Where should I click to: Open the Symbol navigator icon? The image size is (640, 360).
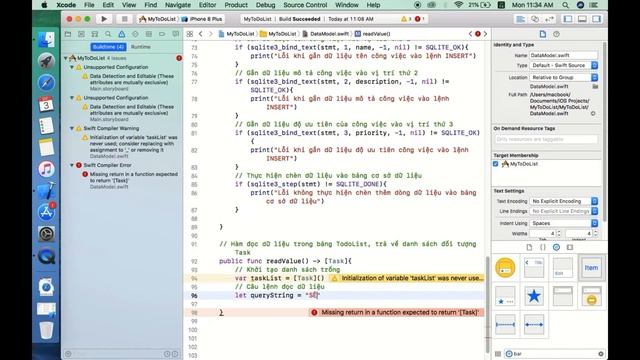click(95, 34)
